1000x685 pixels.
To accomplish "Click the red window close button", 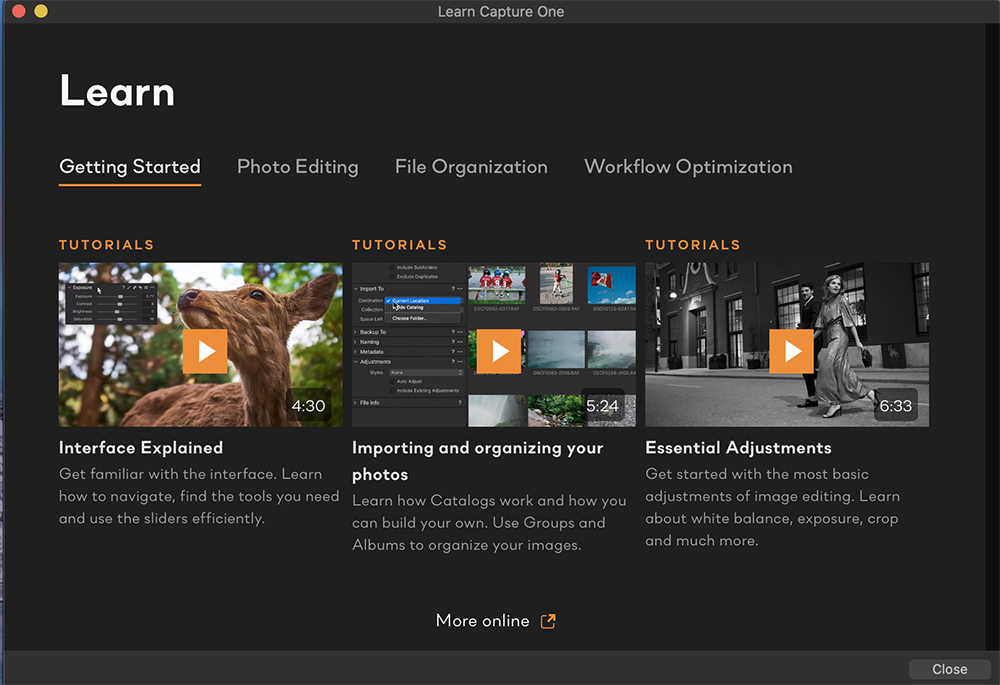I will (19, 12).
